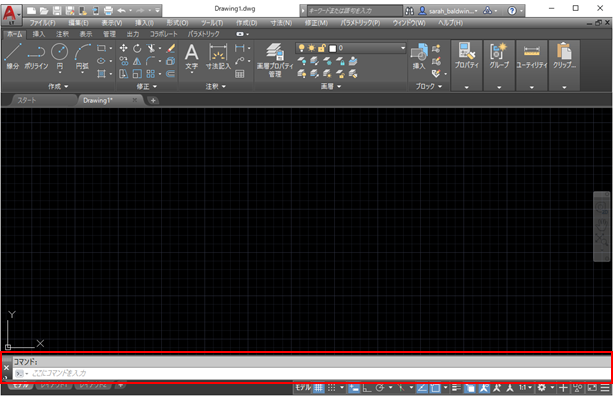Select the Polyline (ポリライン) tool
613x396 pixels.
[x=36, y=56]
